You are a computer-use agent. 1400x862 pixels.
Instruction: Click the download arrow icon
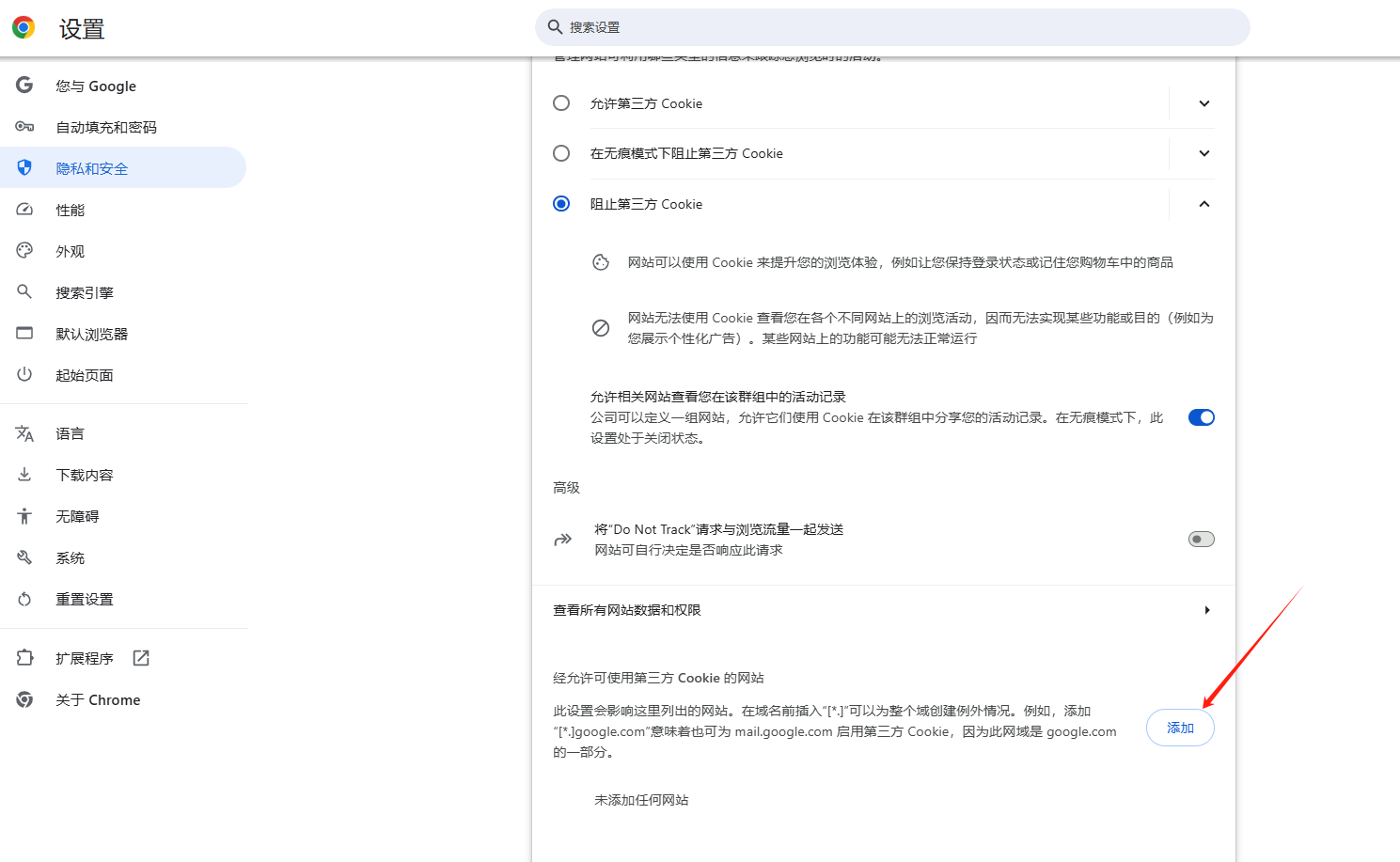pos(24,475)
